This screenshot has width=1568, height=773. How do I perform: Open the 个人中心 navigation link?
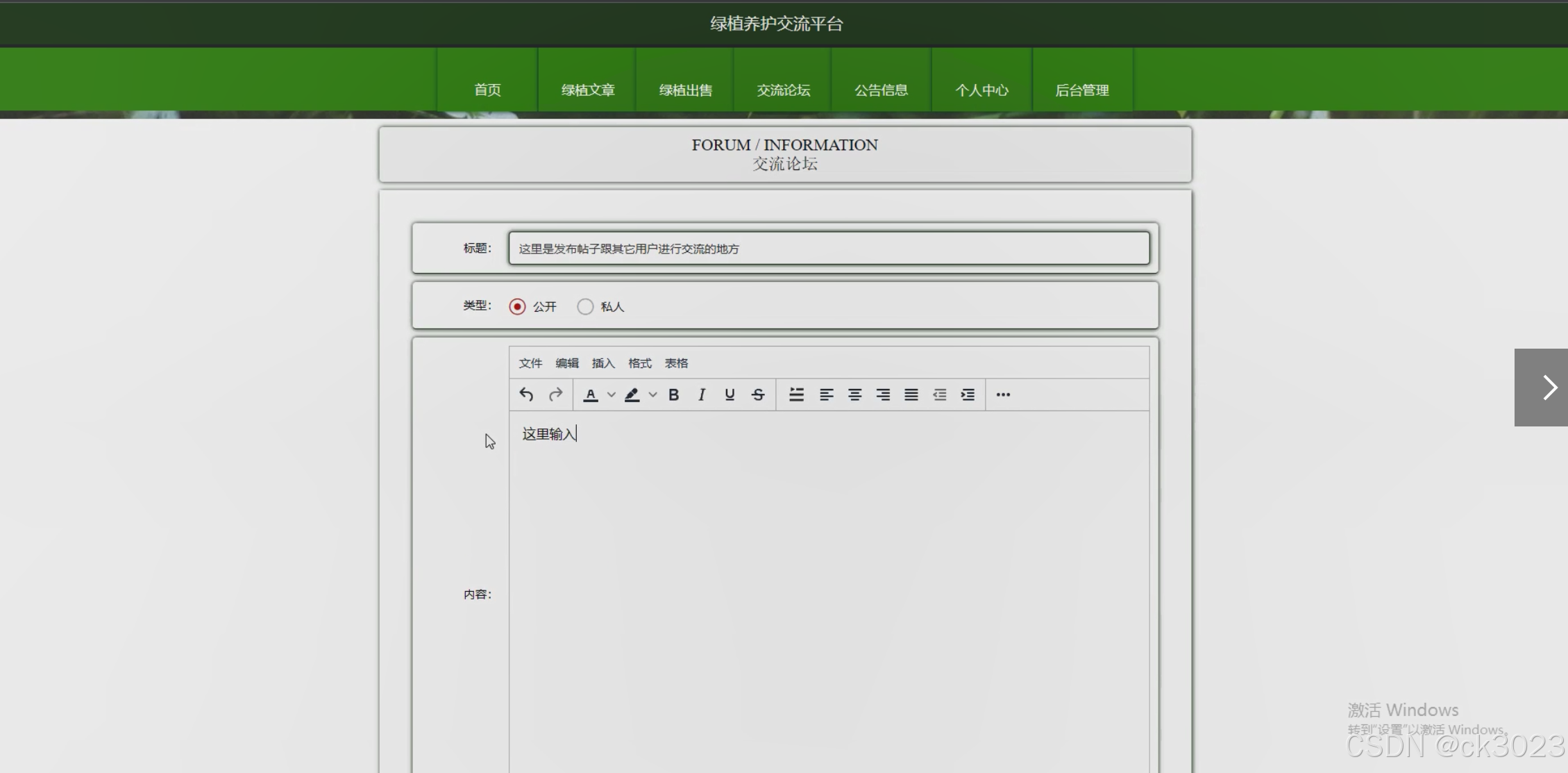pyautogui.click(x=981, y=90)
